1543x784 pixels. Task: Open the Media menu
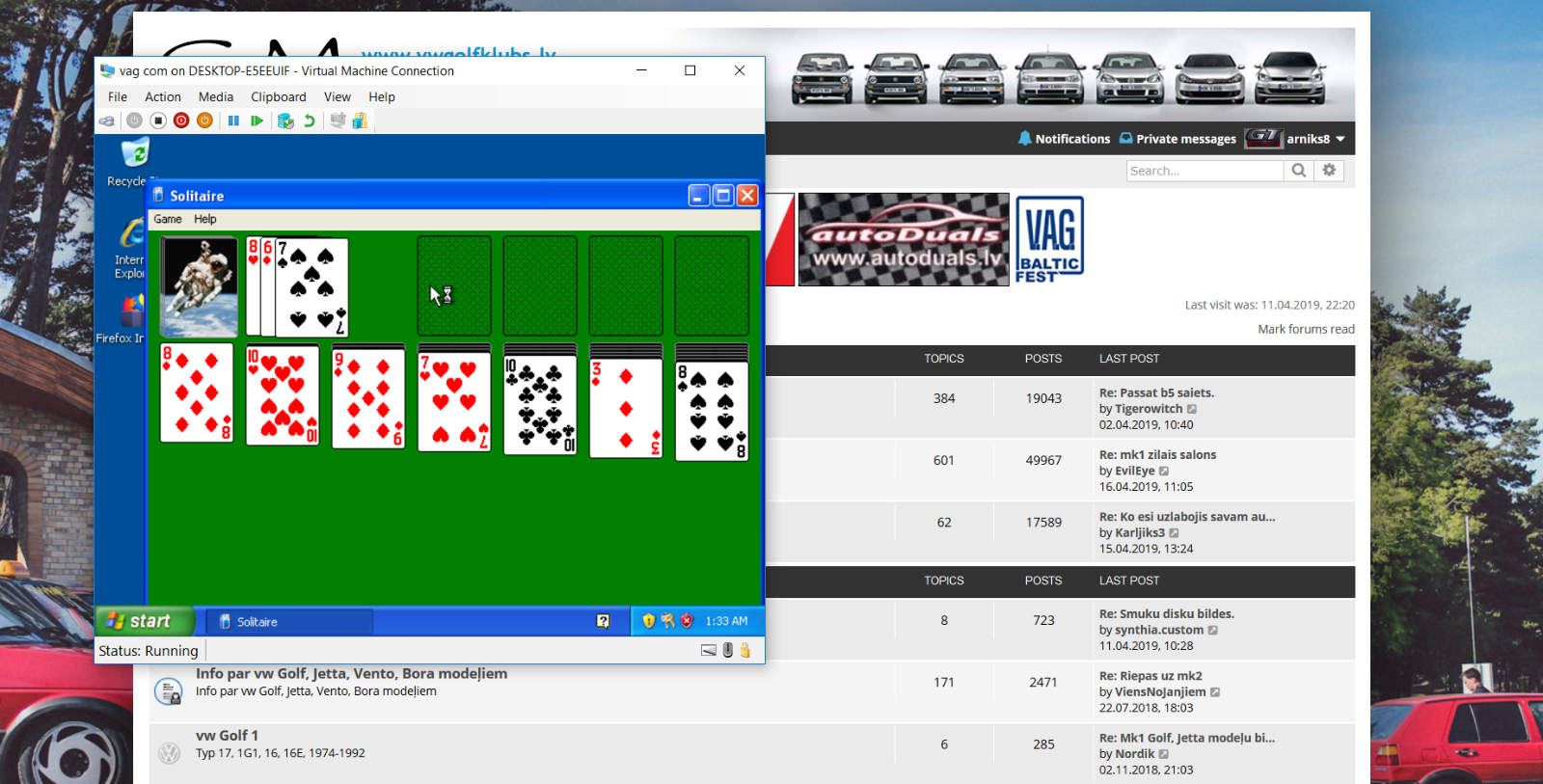point(216,96)
